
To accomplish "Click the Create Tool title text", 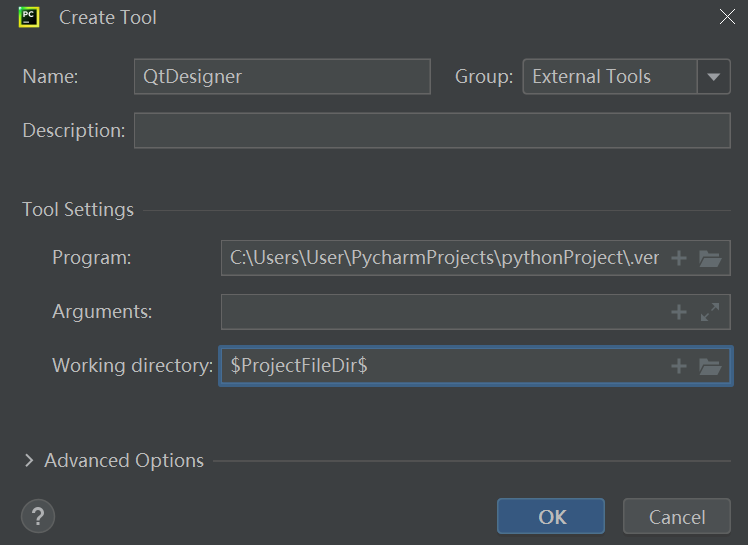I will tap(108, 18).
